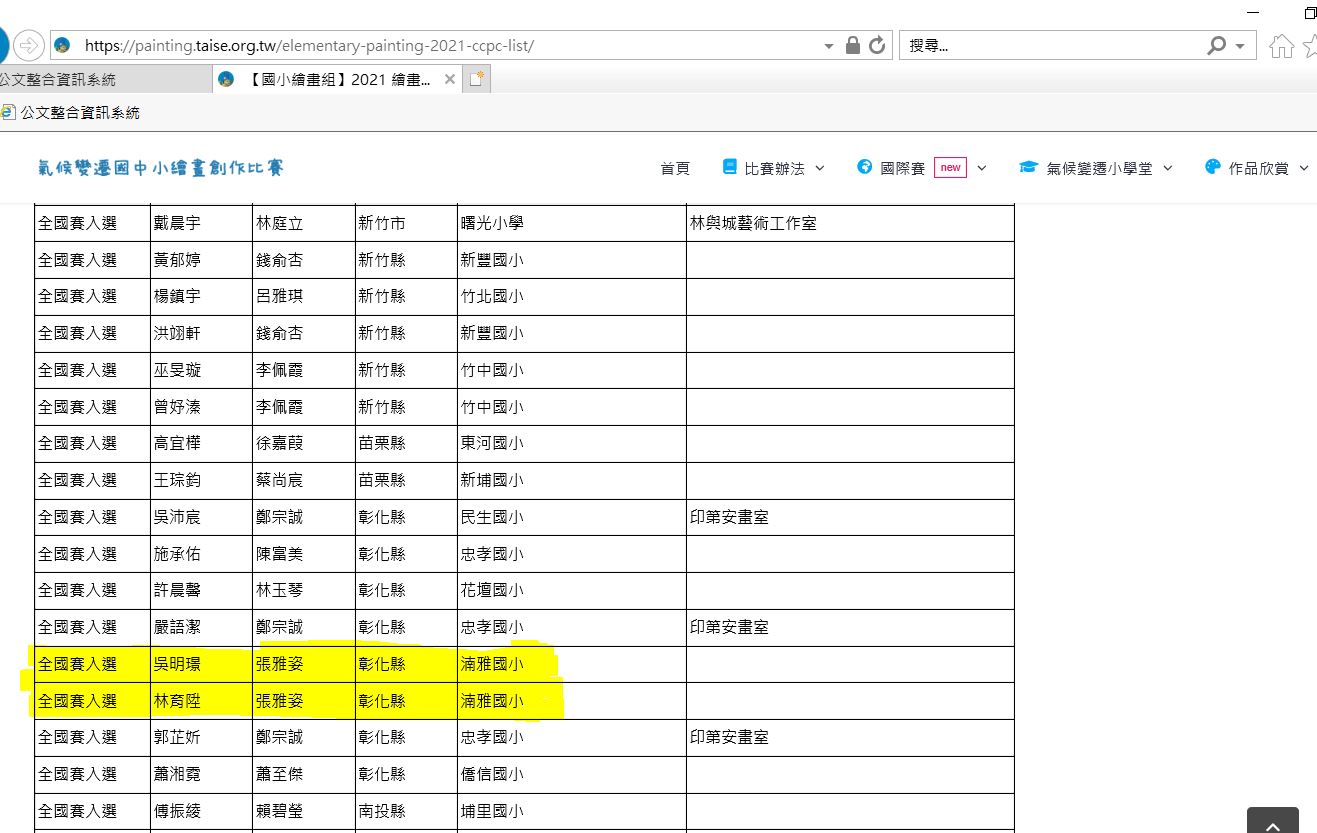Click the new tab button

477,79
